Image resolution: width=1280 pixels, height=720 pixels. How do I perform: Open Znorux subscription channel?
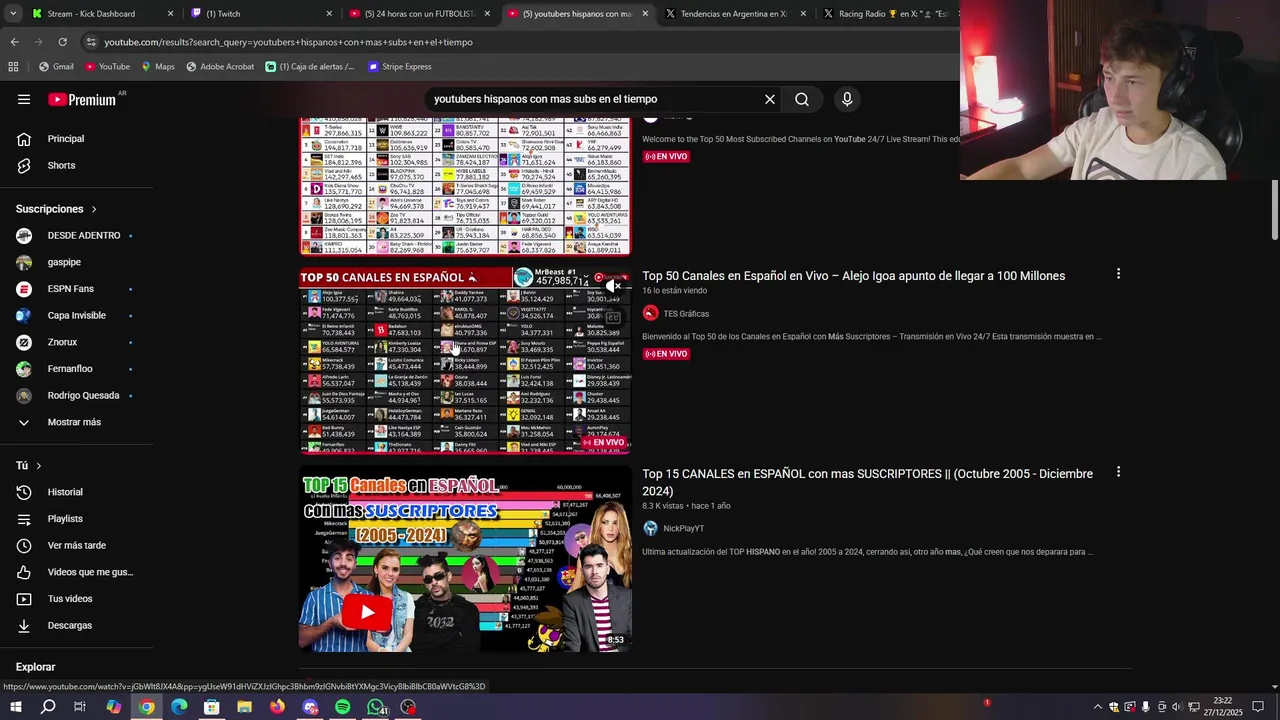tap(77, 342)
